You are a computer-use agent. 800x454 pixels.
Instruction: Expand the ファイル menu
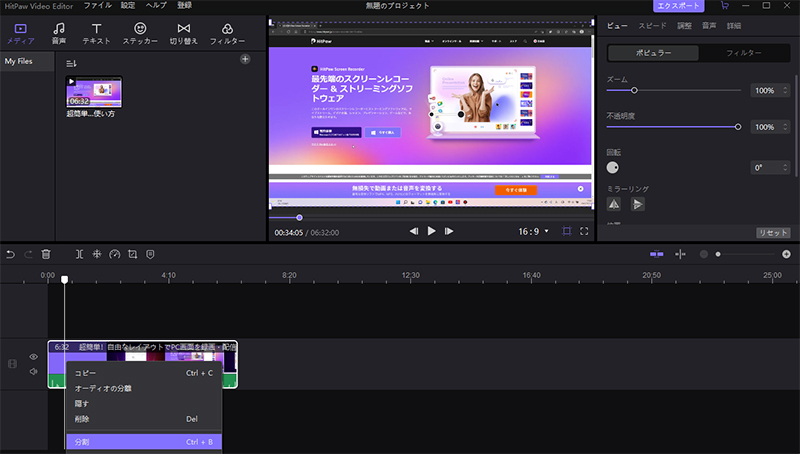click(x=97, y=6)
